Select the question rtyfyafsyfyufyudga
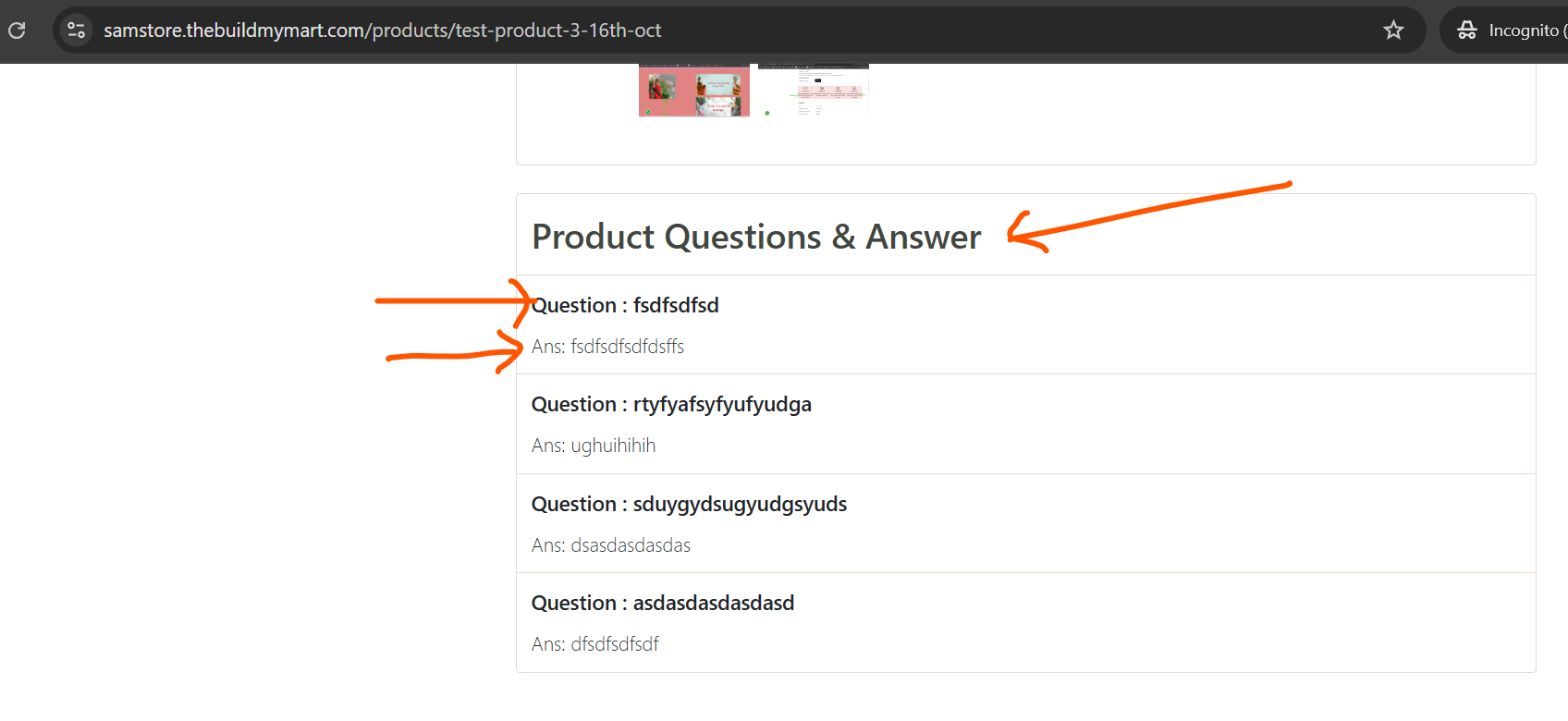This screenshot has height=721, width=1568. click(671, 404)
